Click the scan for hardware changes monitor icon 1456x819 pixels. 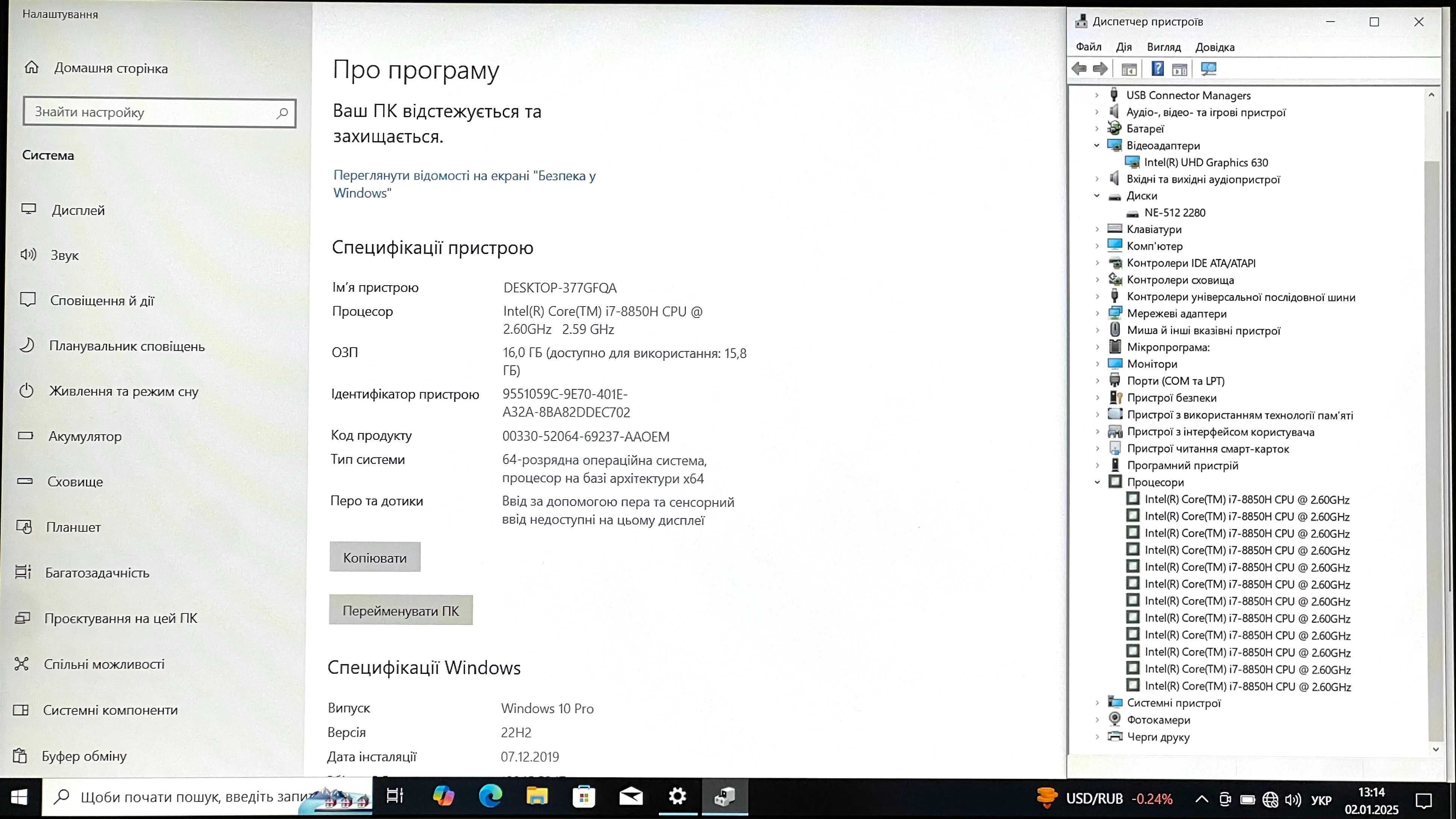click(1209, 69)
